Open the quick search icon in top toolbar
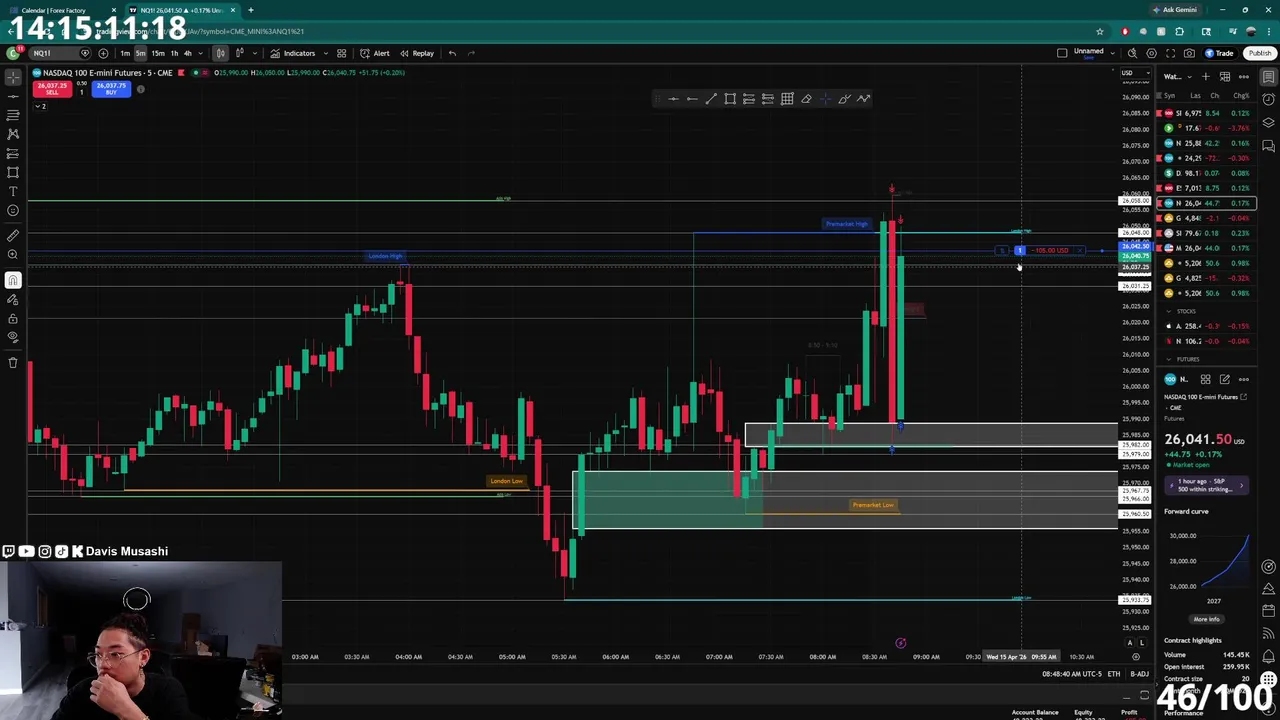This screenshot has width=1280, height=720. tap(1132, 53)
